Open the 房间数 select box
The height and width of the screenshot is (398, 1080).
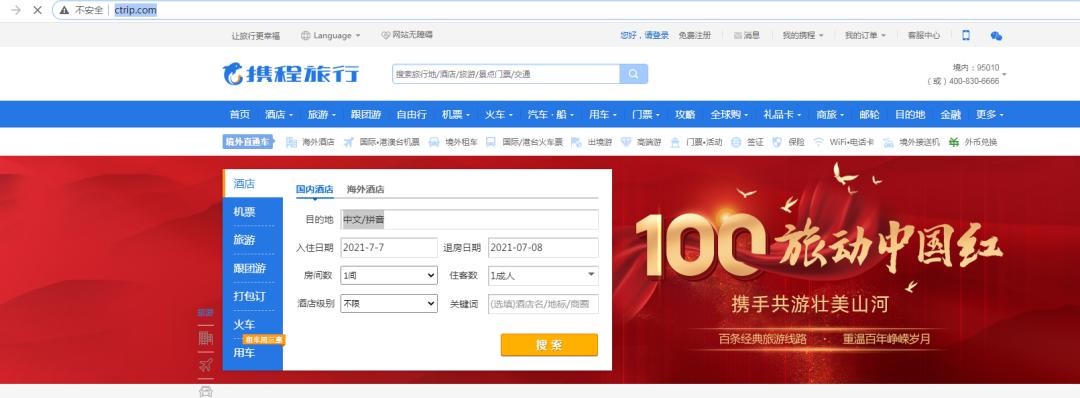coord(388,275)
